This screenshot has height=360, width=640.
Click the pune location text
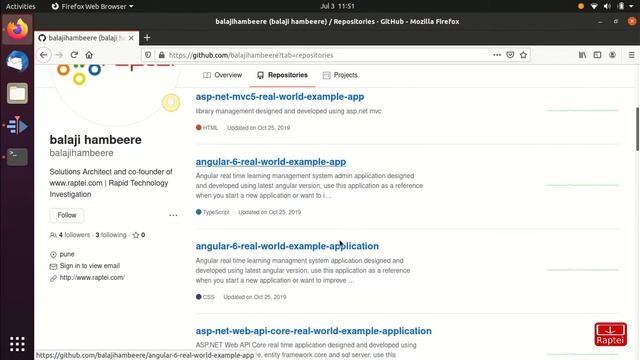(x=67, y=254)
